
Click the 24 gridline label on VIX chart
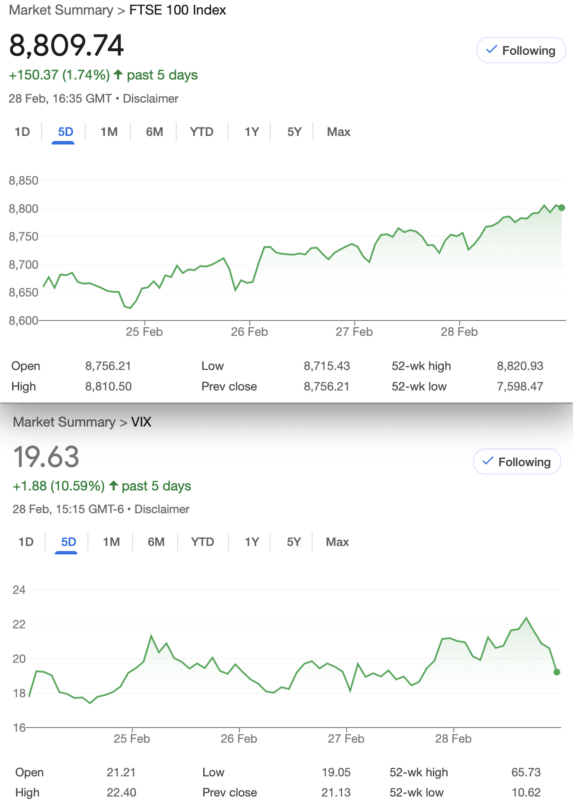(x=19, y=590)
